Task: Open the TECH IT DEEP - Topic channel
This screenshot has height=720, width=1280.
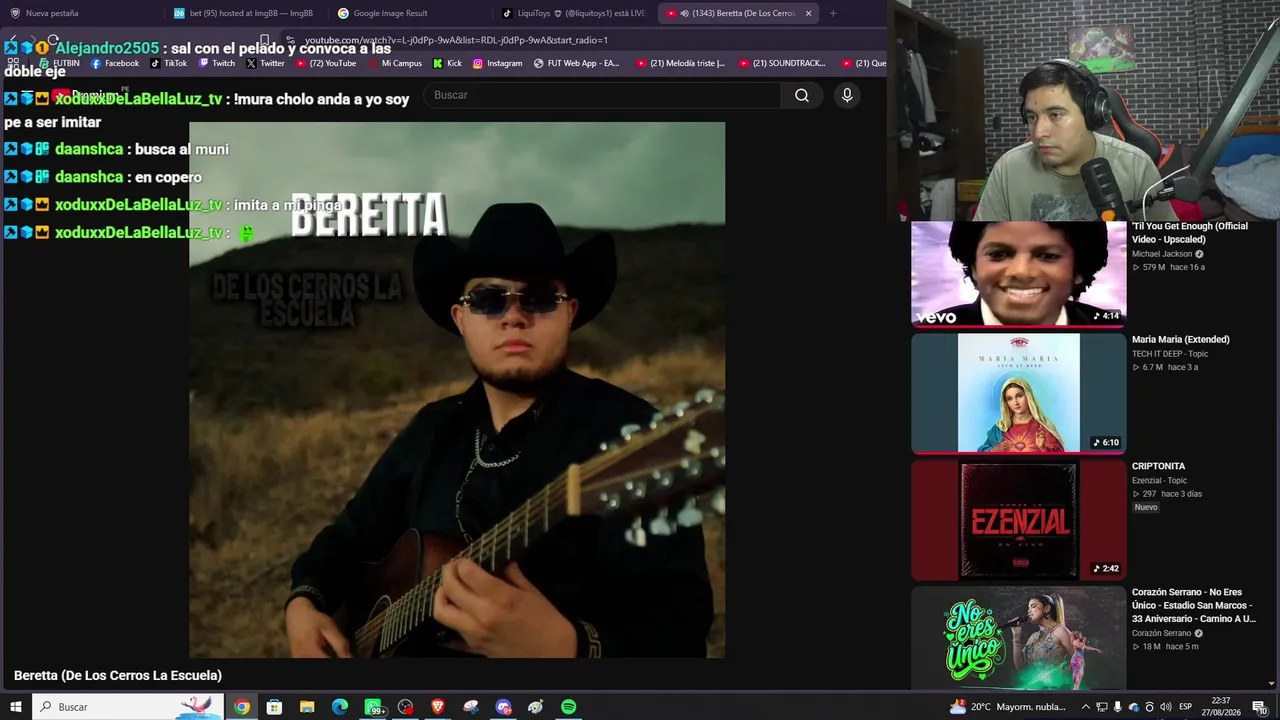Action: [x=1170, y=354]
